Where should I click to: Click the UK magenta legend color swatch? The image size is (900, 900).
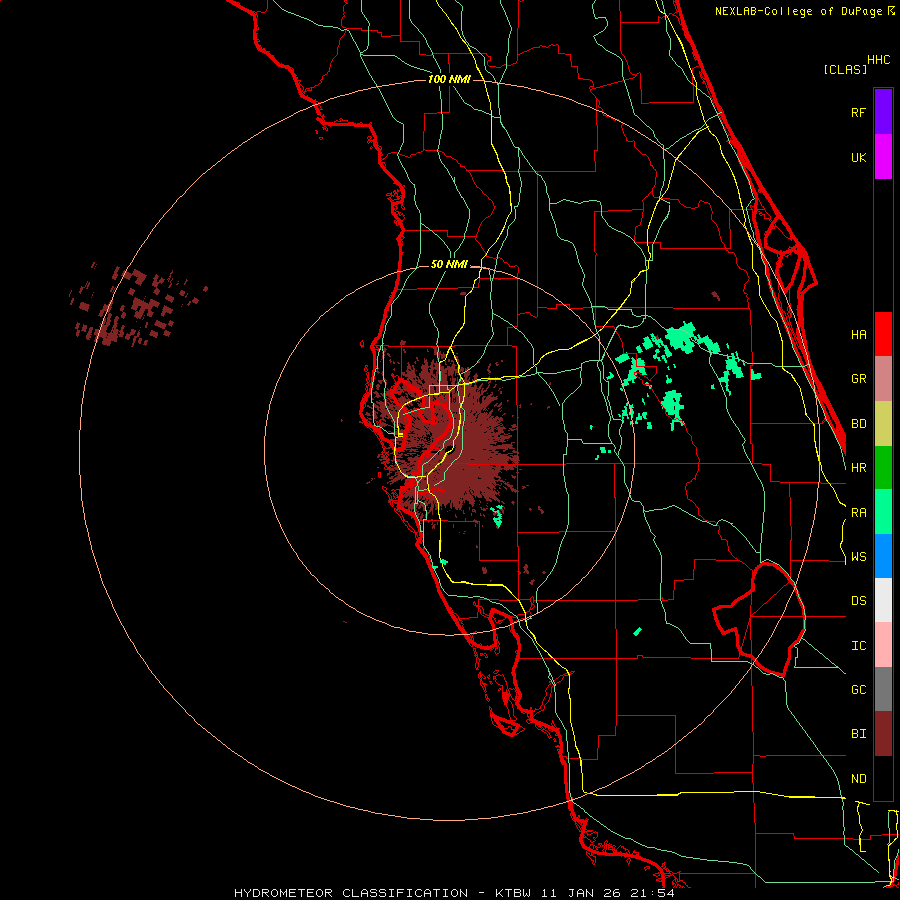coord(883,157)
